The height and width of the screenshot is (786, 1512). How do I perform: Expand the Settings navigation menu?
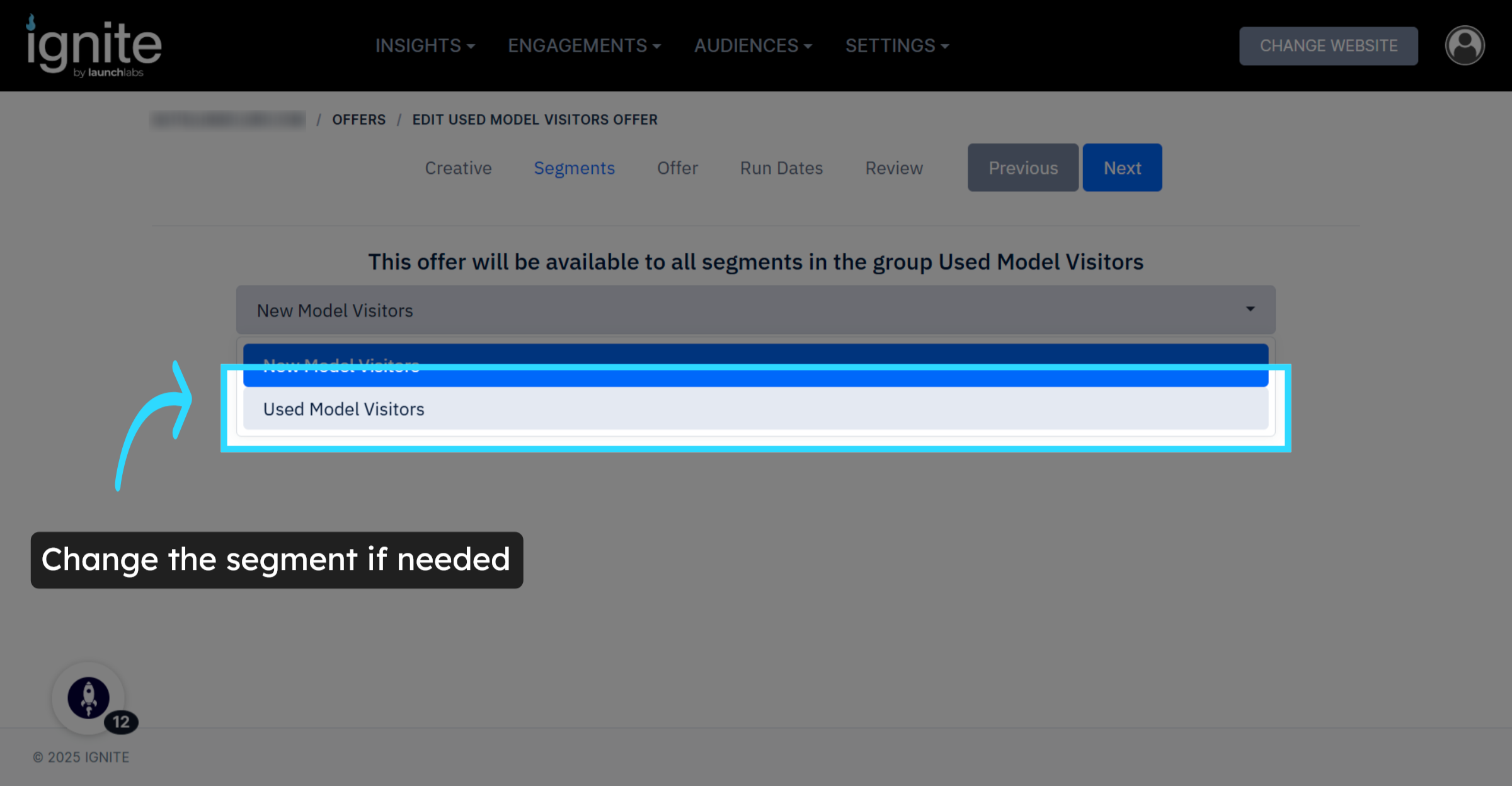896,45
